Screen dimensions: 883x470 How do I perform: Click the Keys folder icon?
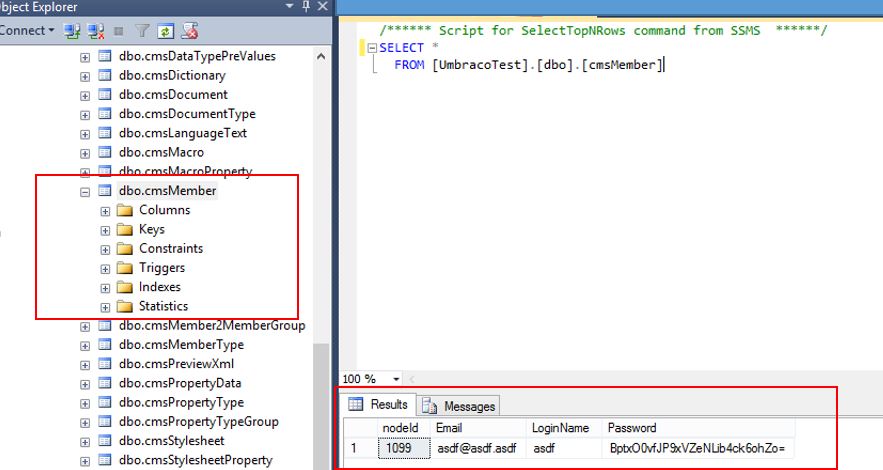pyautogui.click(x=124, y=230)
